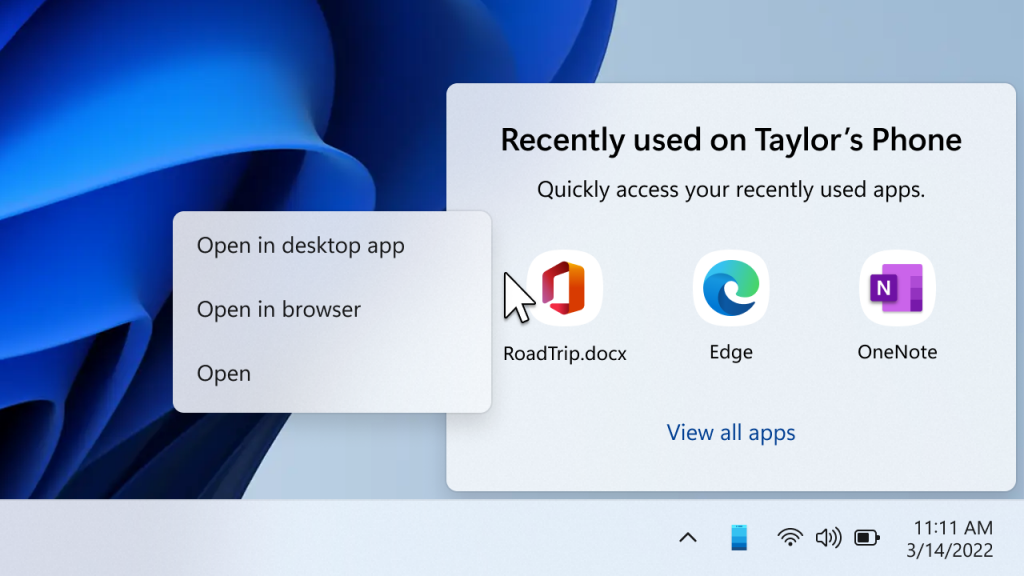The height and width of the screenshot is (576, 1024).
Task: Select "Open in browser" menu option
Action: (279, 310)
